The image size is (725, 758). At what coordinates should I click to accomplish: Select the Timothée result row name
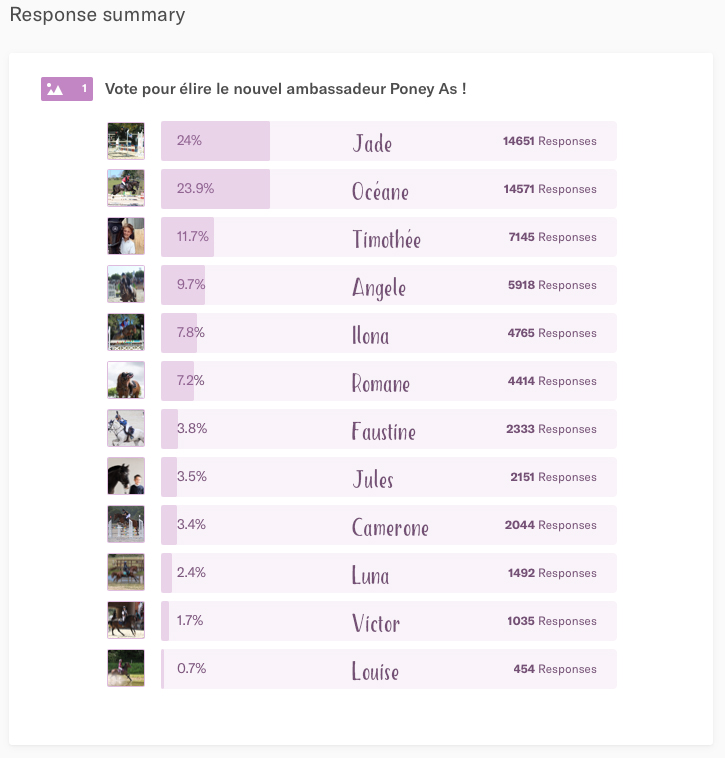coord(386,239)
